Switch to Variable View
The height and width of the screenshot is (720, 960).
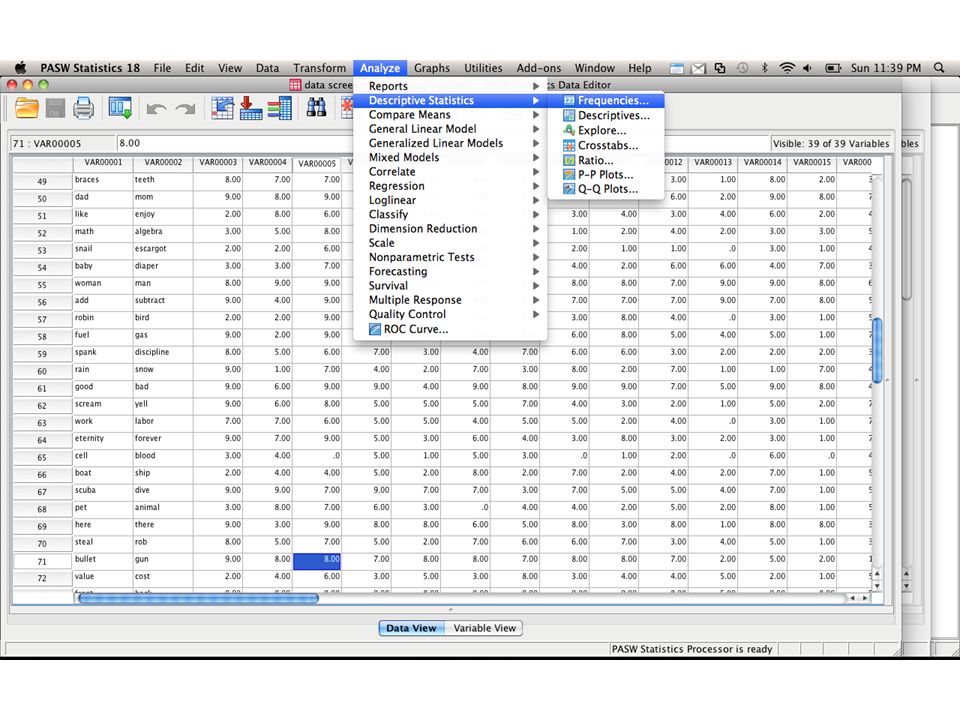[x=484, y=628]
